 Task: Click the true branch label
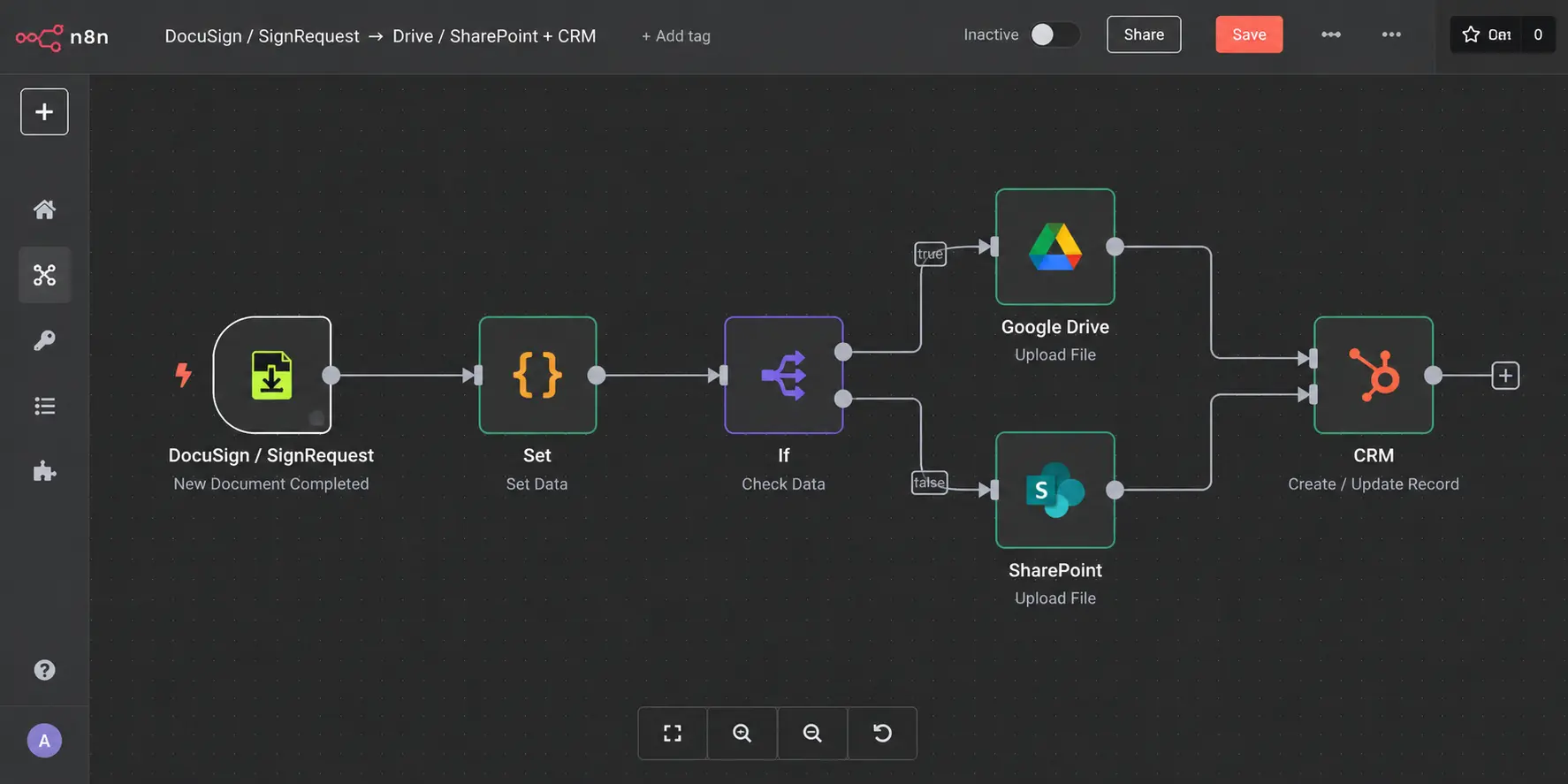click(930, 254)
